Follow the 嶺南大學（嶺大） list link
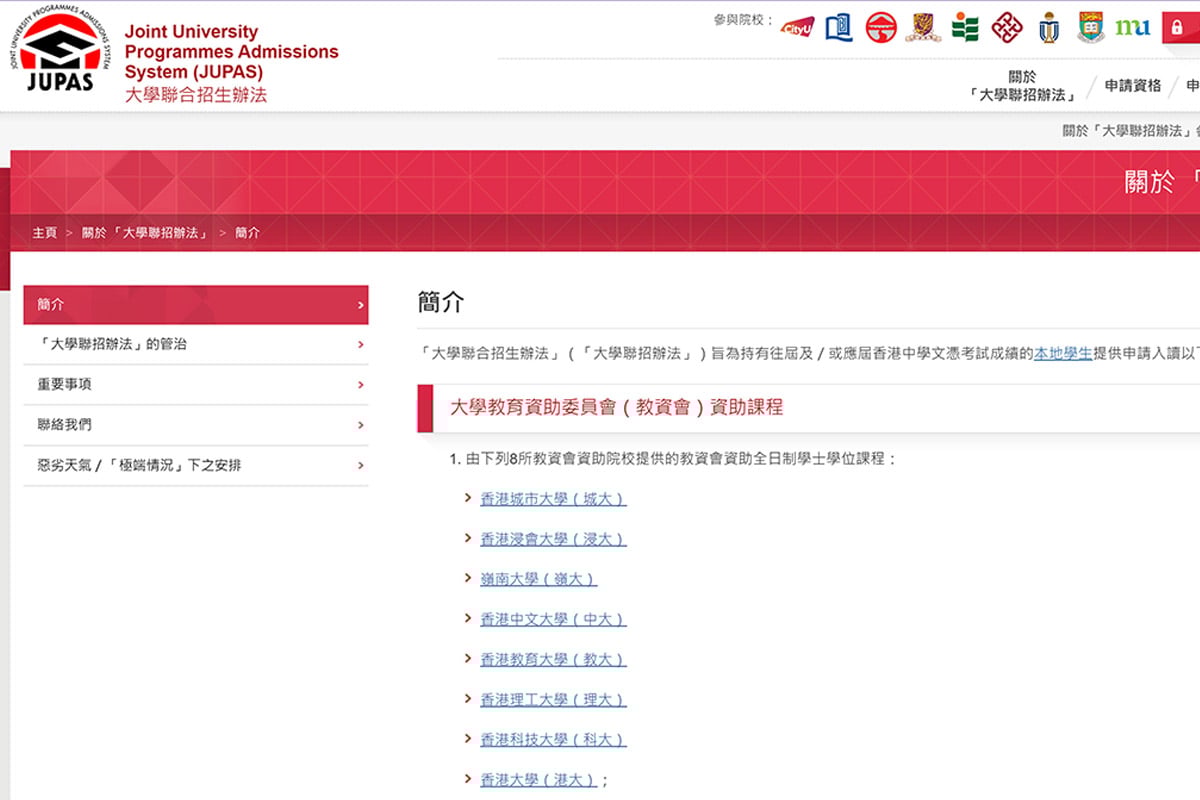This screenshot has height=800, width=1200. [538, 579]
